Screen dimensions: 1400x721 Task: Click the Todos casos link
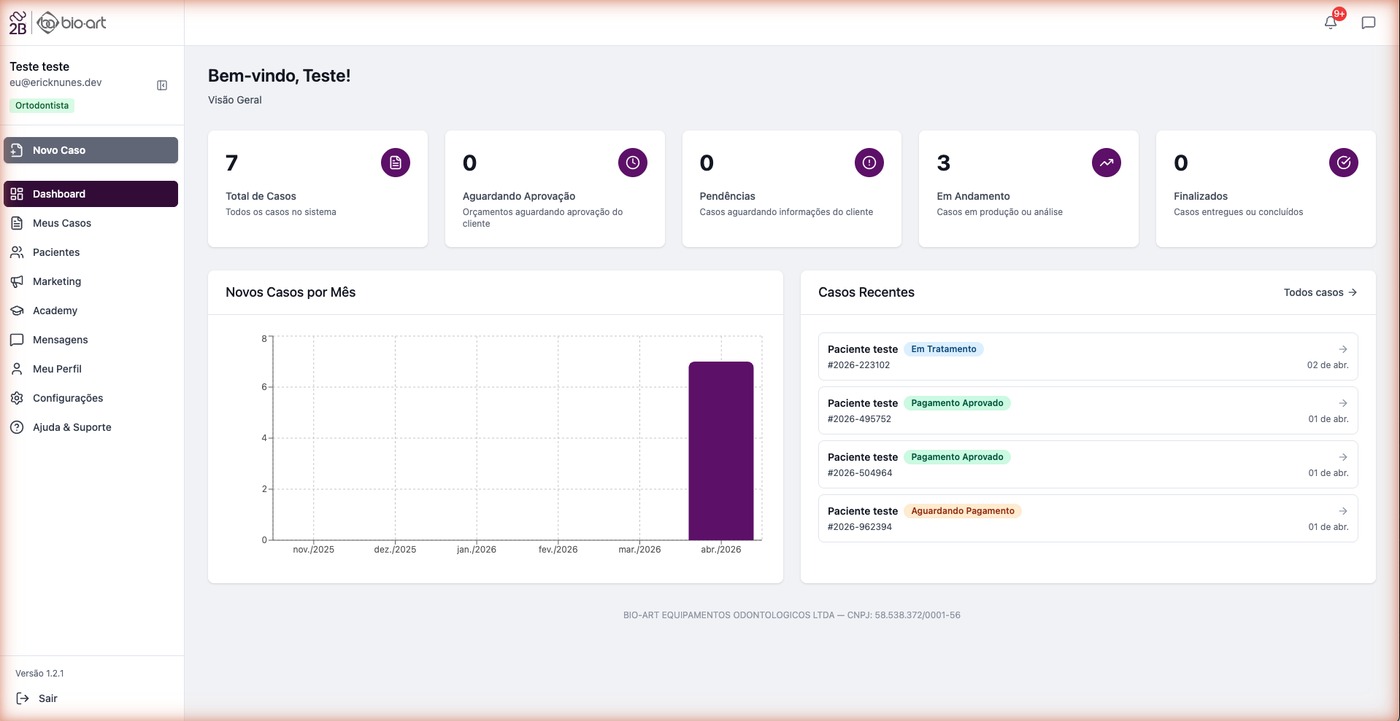(1320, 293)
